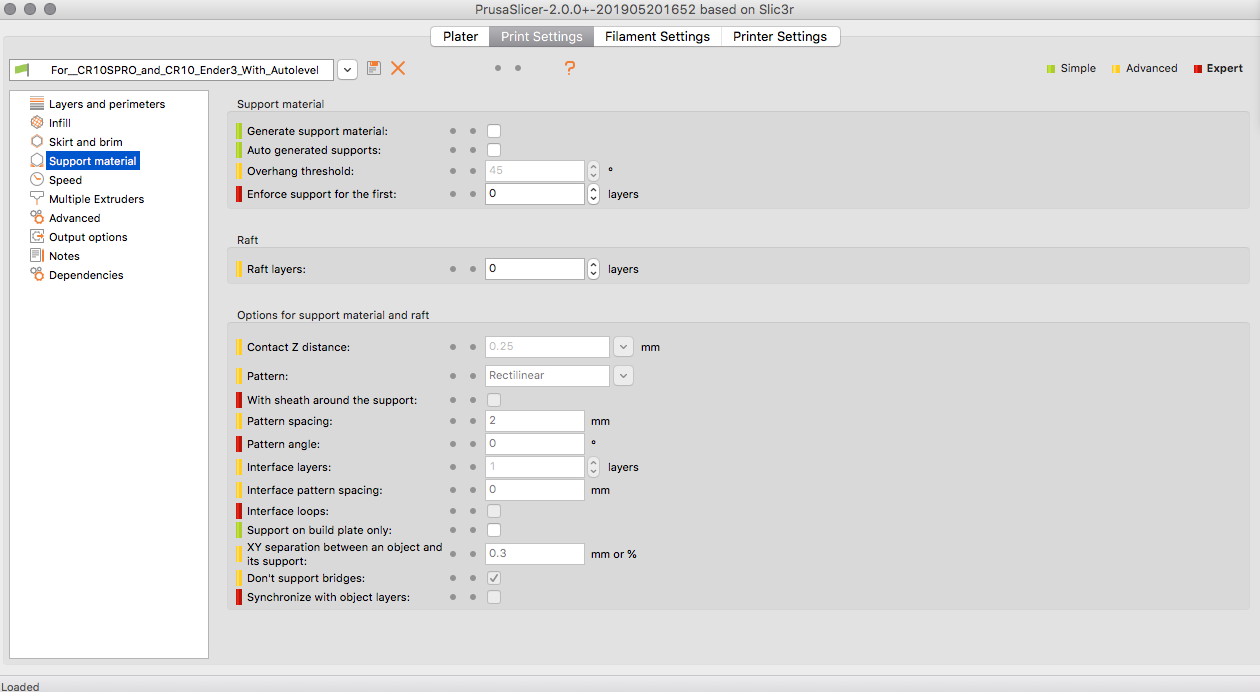Expand the preset selection dropdown
This screenshot has height=692, width=1260.
pos(347,68)
